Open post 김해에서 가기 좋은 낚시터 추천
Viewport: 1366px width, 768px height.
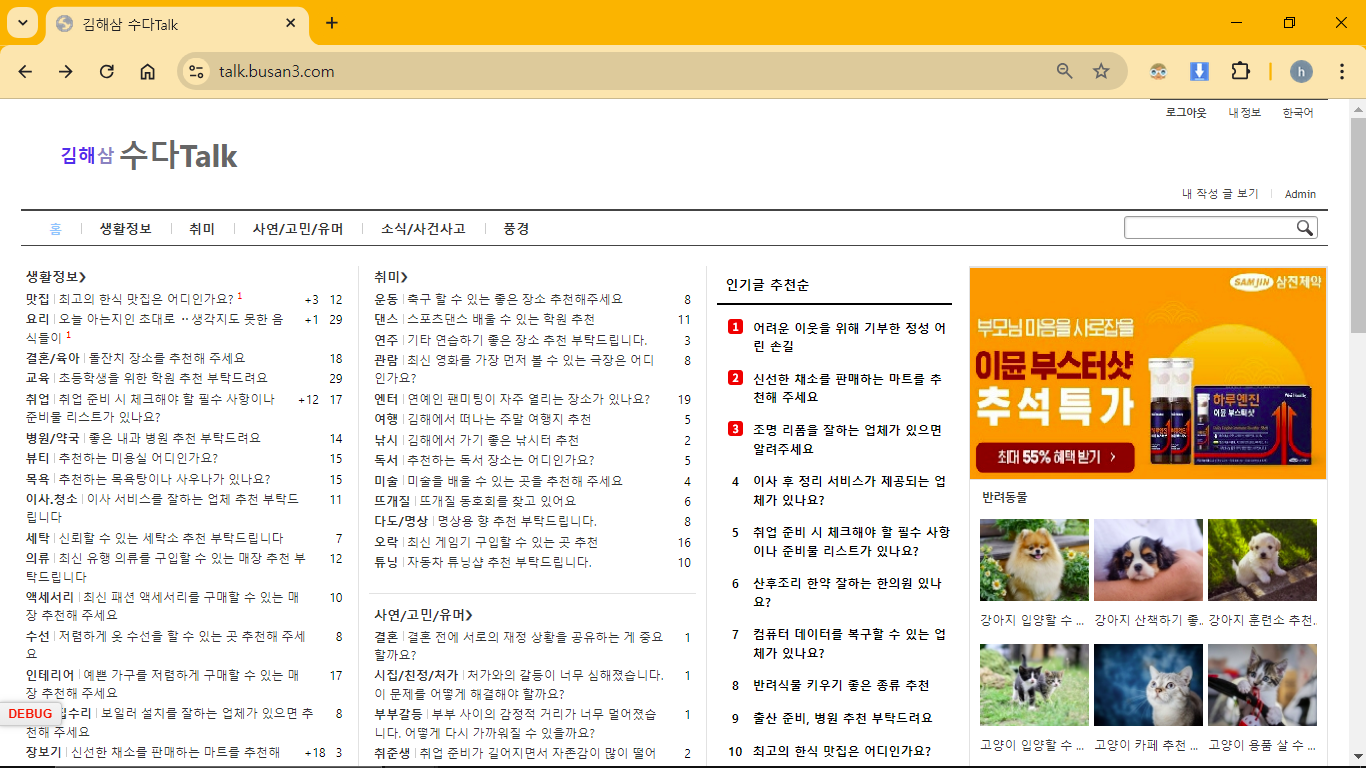pyautogui.click(x=493, y=440)
